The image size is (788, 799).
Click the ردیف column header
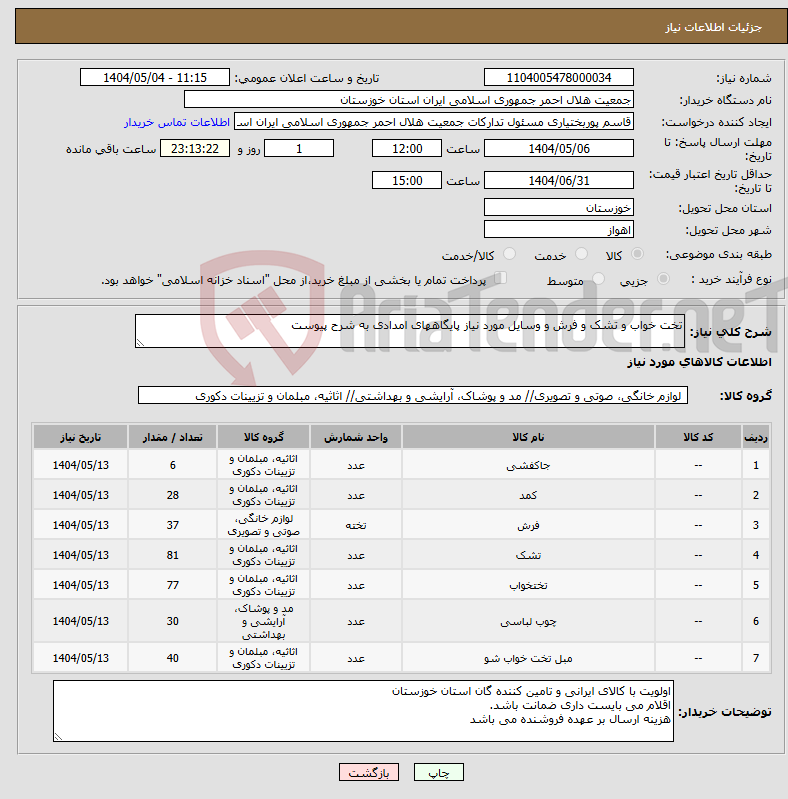tap(756, 437)
